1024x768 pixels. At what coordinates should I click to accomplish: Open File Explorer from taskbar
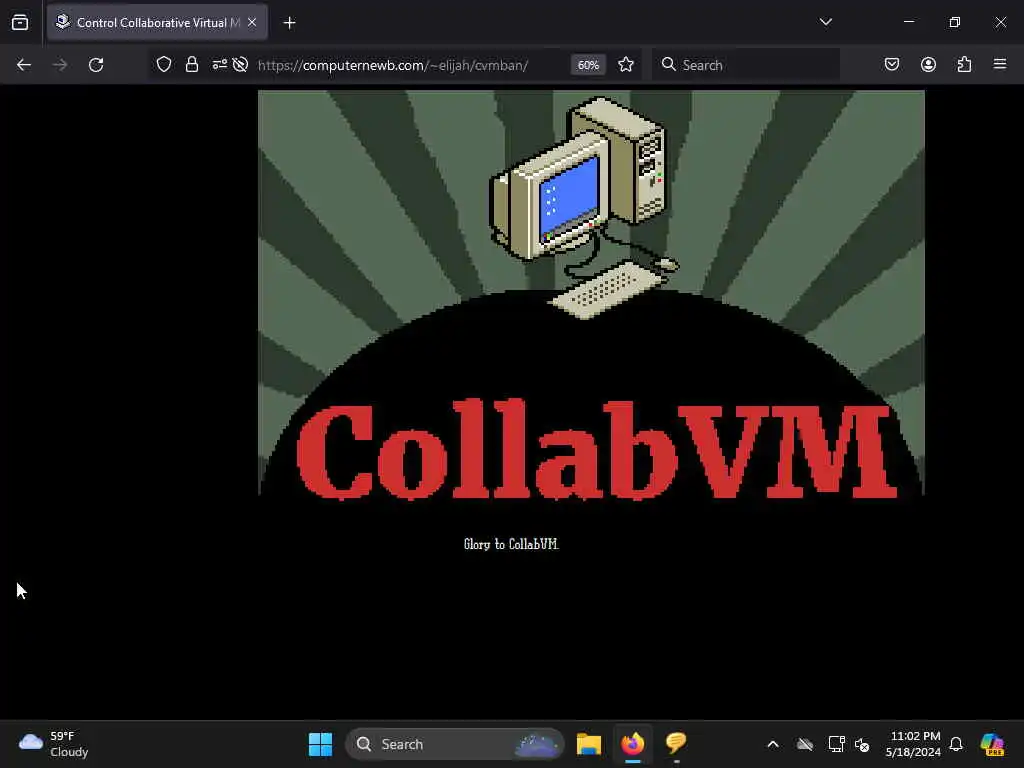(x=588, y=744)
